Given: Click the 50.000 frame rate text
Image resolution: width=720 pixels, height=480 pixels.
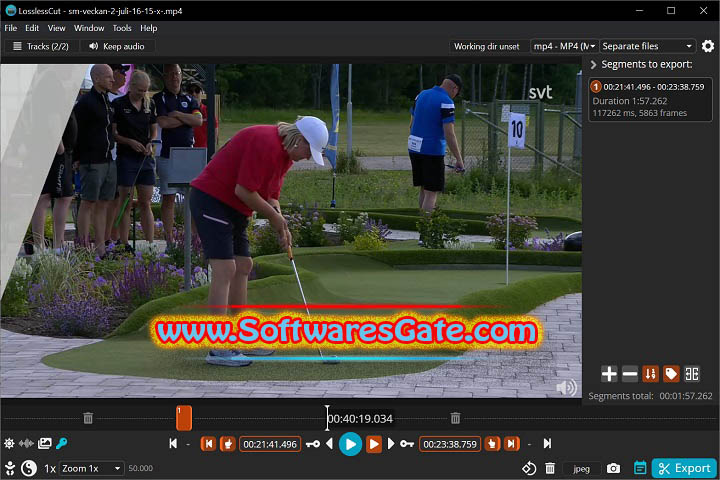Looking at the screenshot, I should coord(141,469).
